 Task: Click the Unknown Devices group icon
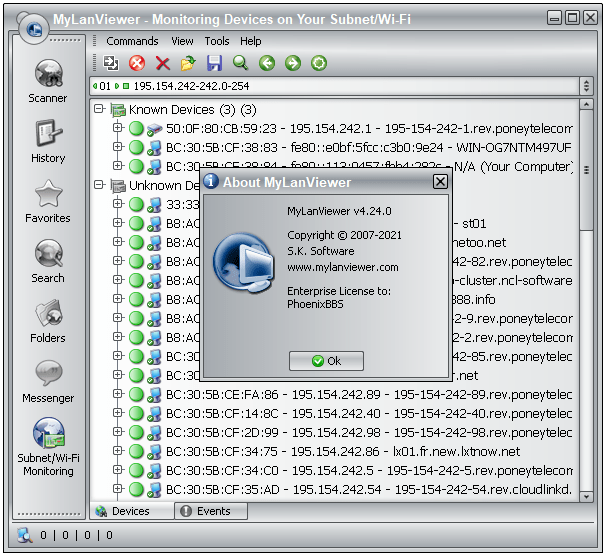tap(118, 186)
